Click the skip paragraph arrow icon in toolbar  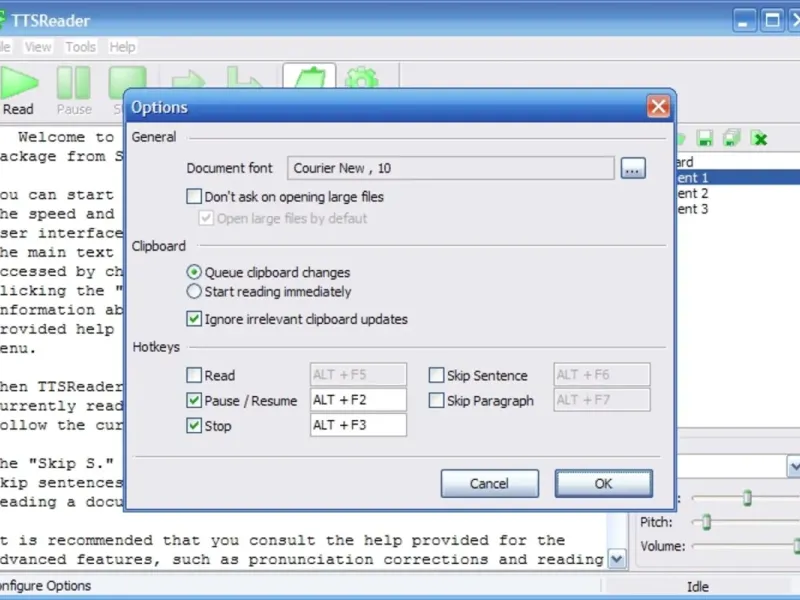(244, 78)
